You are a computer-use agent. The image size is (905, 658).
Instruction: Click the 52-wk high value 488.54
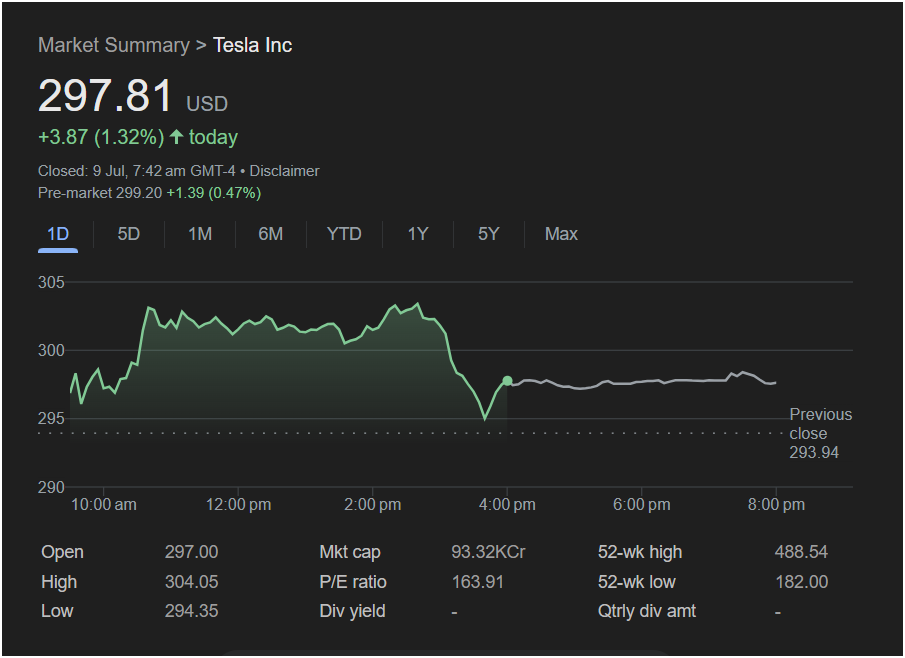tap(801, 552)
